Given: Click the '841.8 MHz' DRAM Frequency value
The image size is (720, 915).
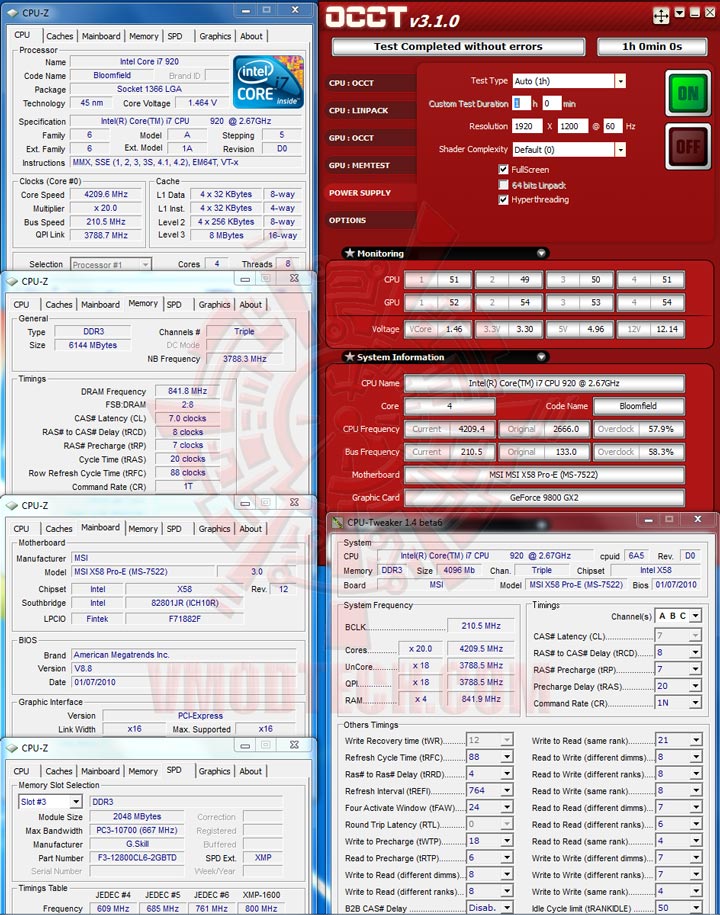Looking at the screenshot, I should (187, 391).
